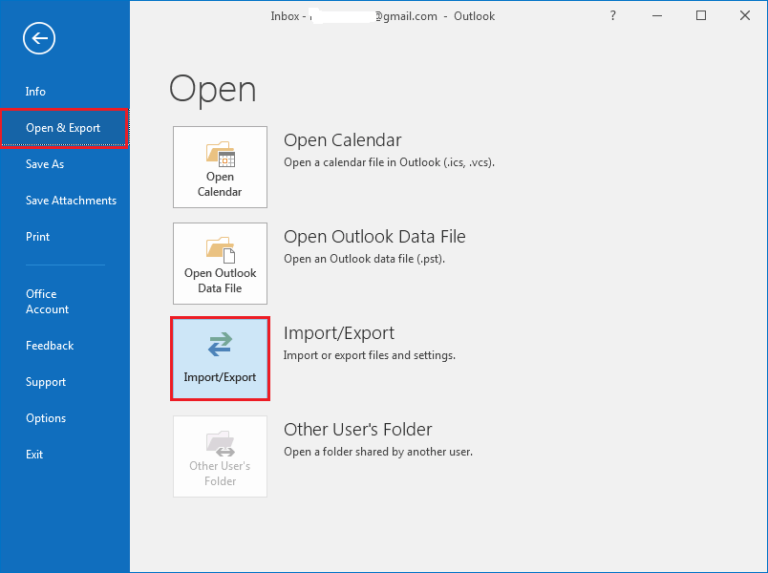Click the 'Open Outlook Data File' heading
Image resolution: width=768 pixels, height=573 pixels.
375,237
